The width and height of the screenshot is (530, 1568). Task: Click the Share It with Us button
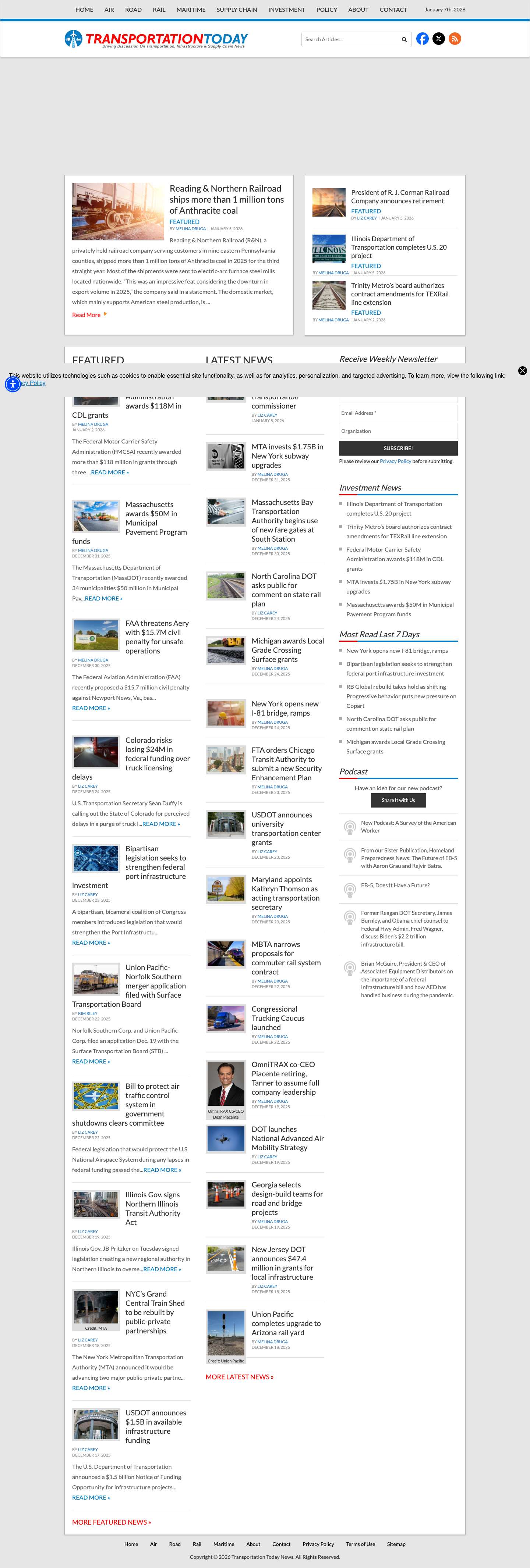[398, 800]
